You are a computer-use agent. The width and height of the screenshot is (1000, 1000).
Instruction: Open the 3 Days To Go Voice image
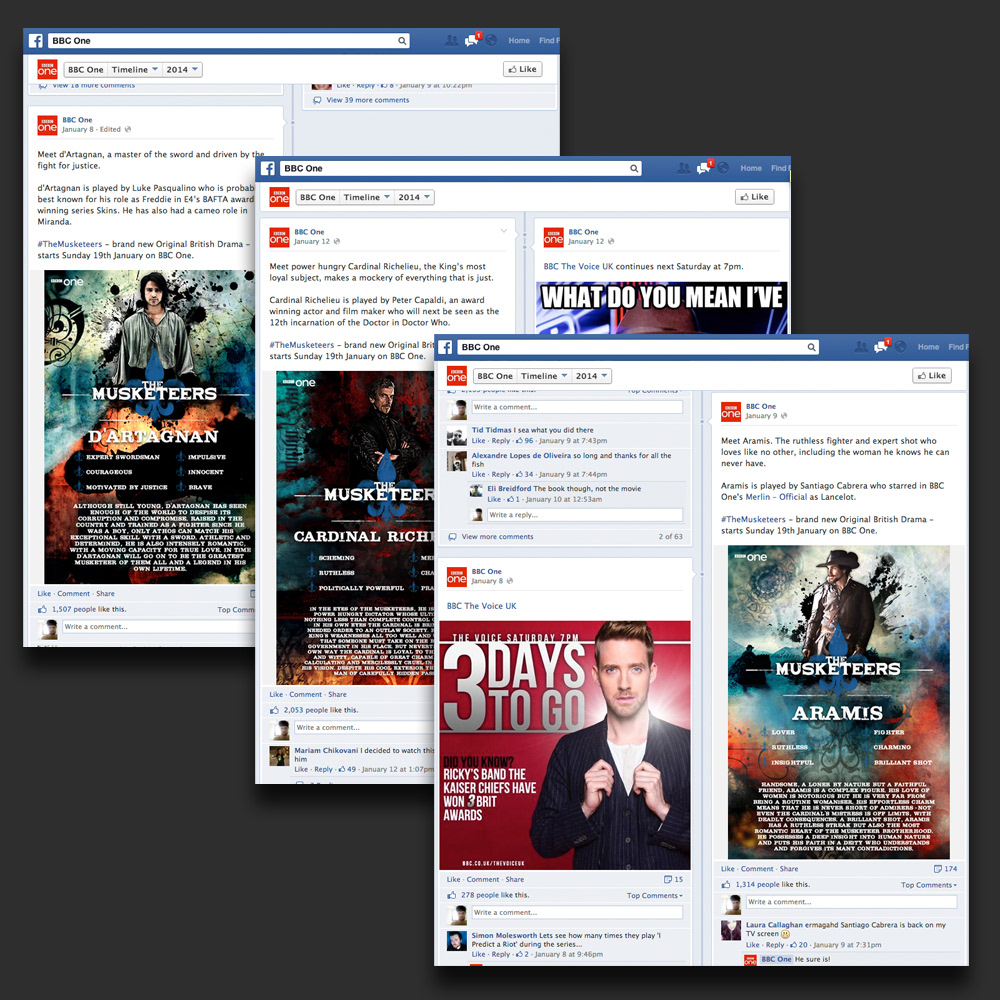point(565,745)
